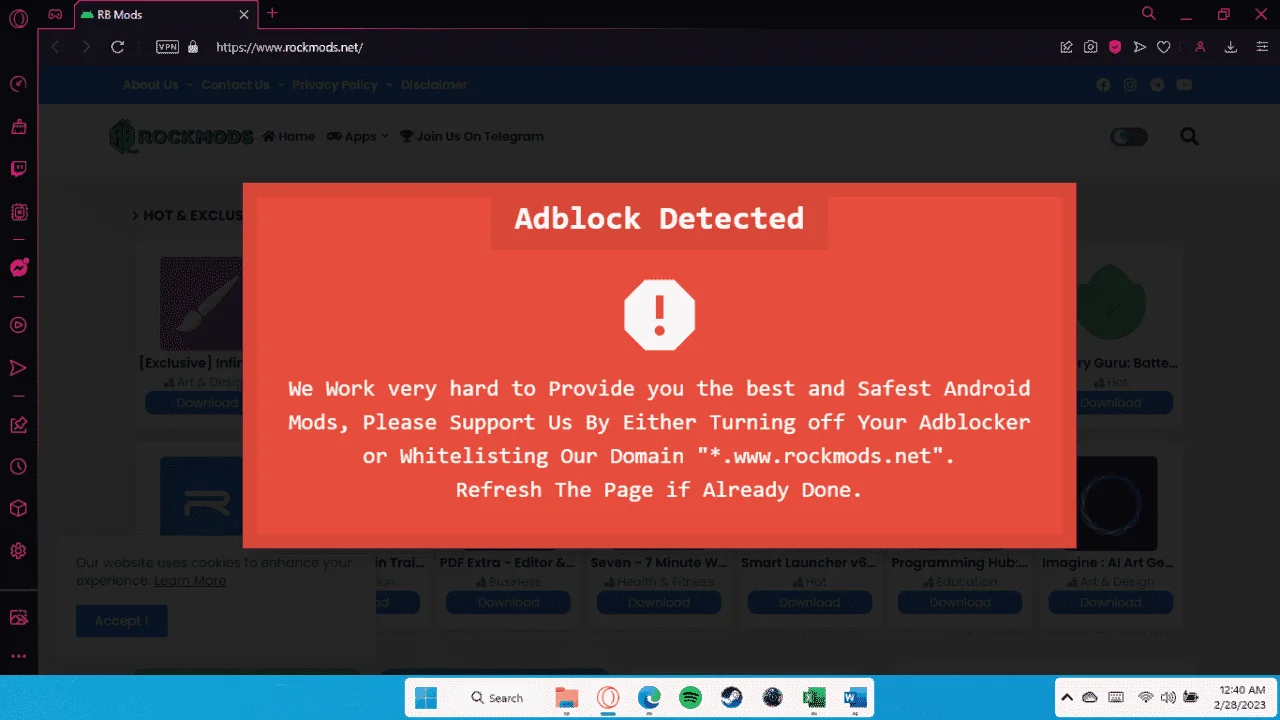Open the GX Corner gamepad tab
This screenshot has width=1280, height=720.
[56, 14]
